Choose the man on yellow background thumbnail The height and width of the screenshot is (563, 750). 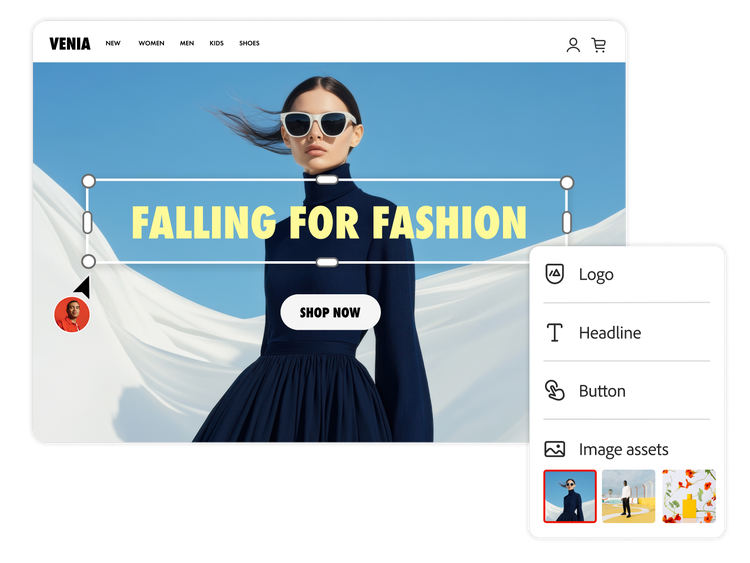tap(628, 496)
